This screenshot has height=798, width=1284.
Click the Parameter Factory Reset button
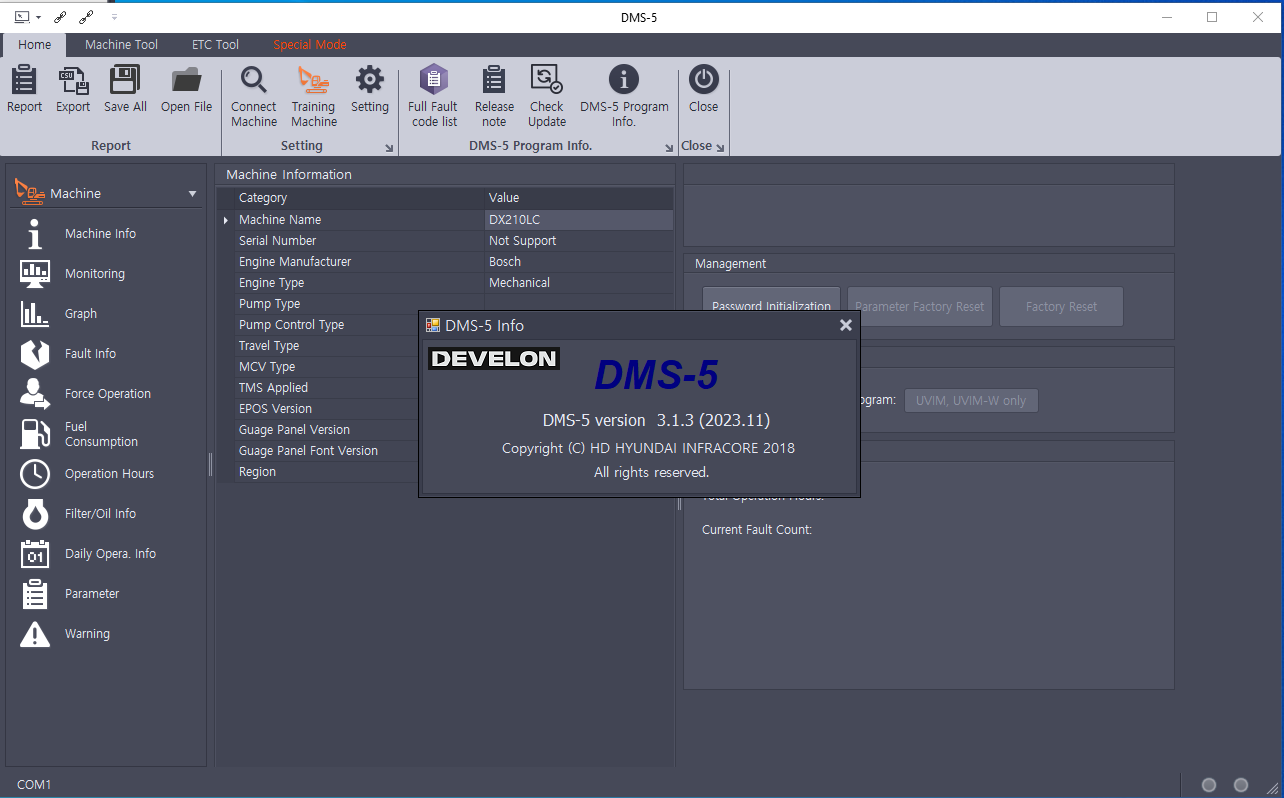(x=920, y=306)
